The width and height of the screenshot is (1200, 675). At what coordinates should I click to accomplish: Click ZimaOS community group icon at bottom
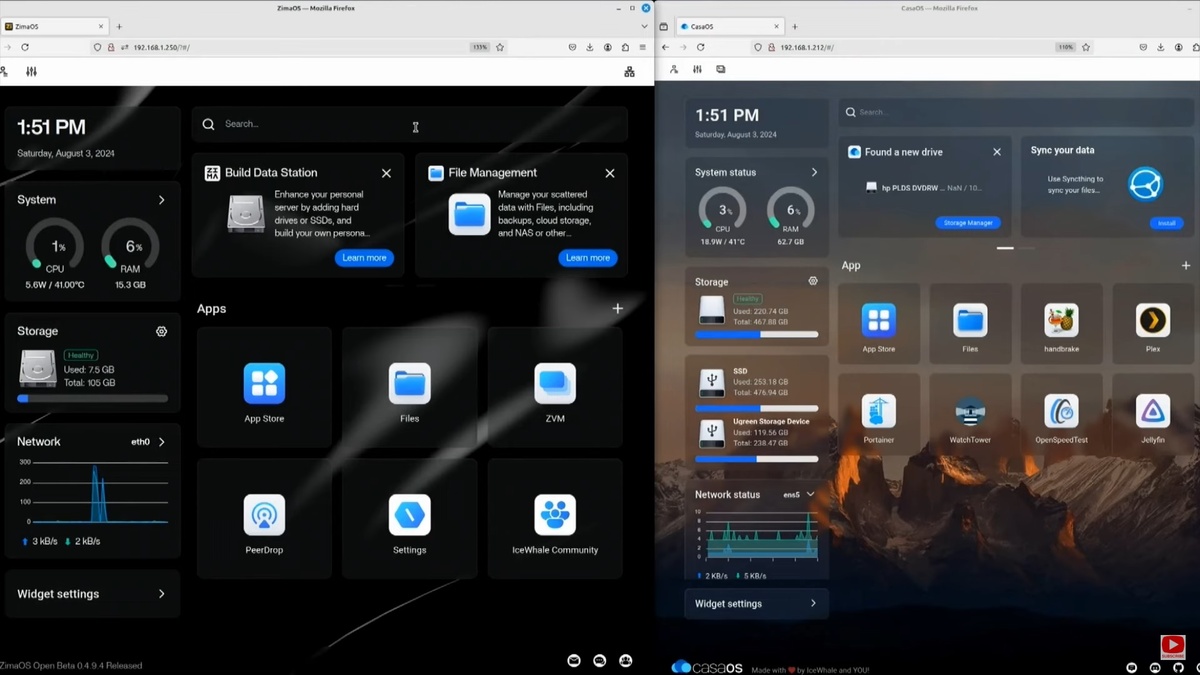pyautogui.click(x=626, y=660)
